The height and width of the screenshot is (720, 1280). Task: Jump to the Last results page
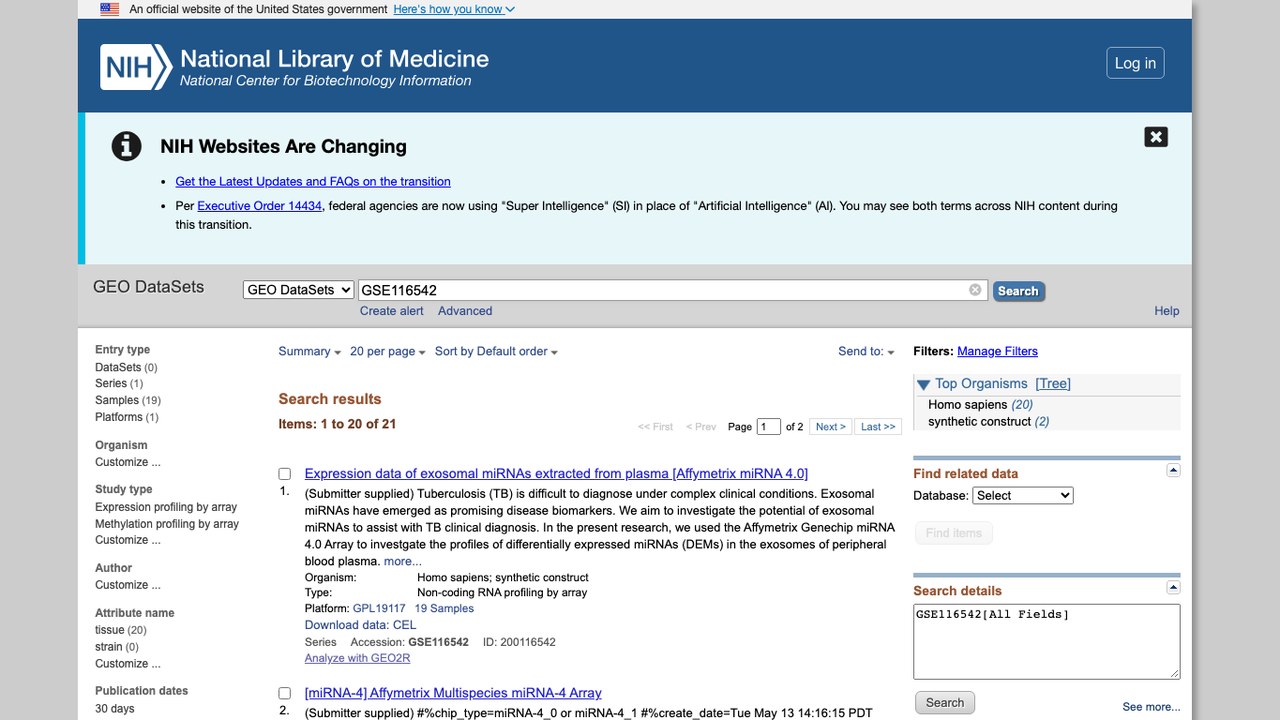click(878, 427)
